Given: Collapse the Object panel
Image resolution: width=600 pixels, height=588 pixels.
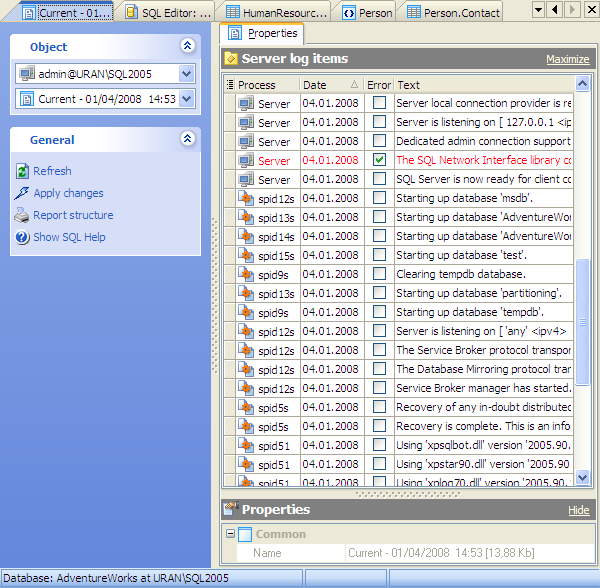Looking at the screenshot, I should pyautogui.click(x=187, y=46).
